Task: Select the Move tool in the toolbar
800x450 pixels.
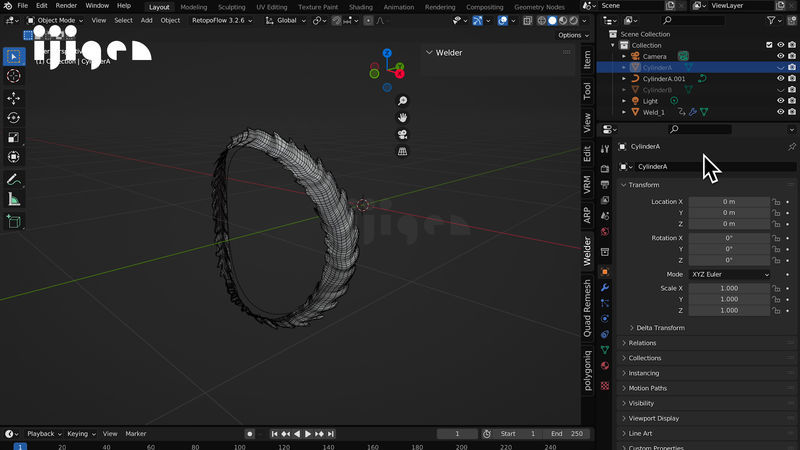Action: point(14,99)
